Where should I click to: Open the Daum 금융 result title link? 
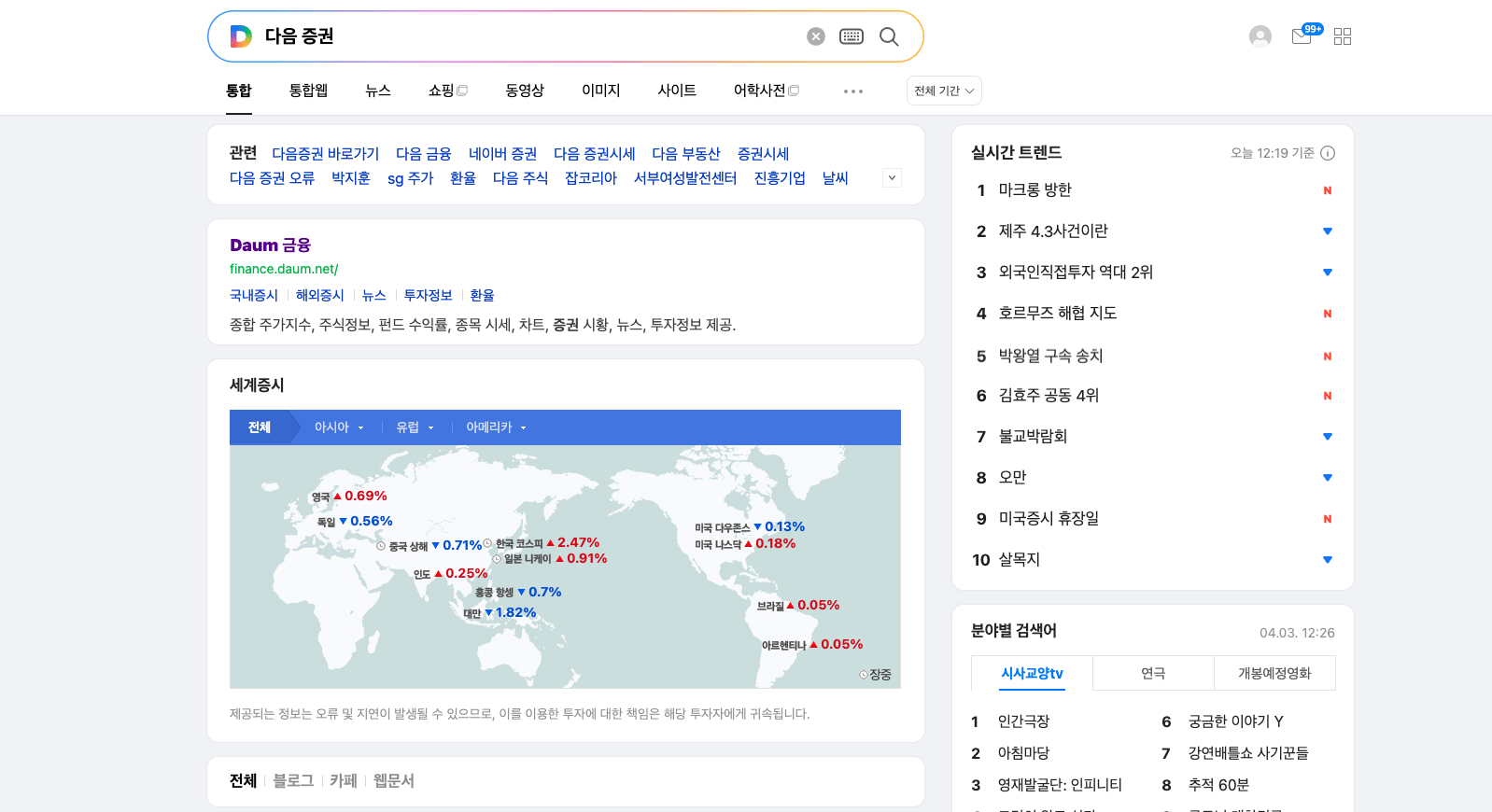[270, 245]
